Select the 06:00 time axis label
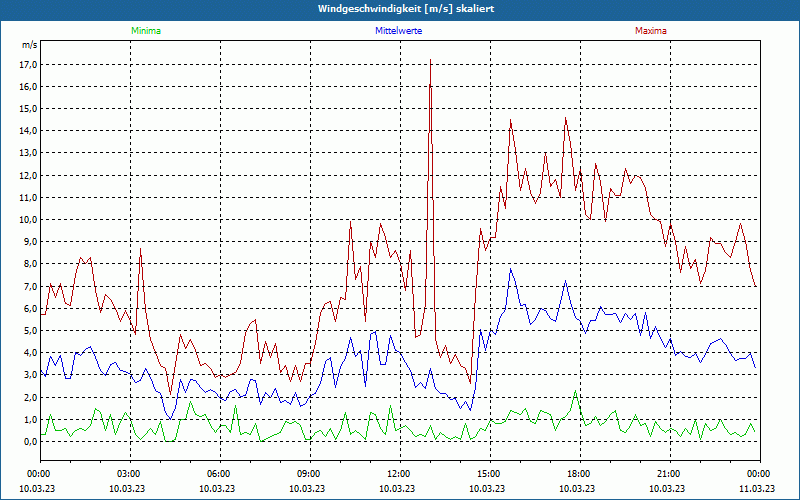 coord(219,473)
